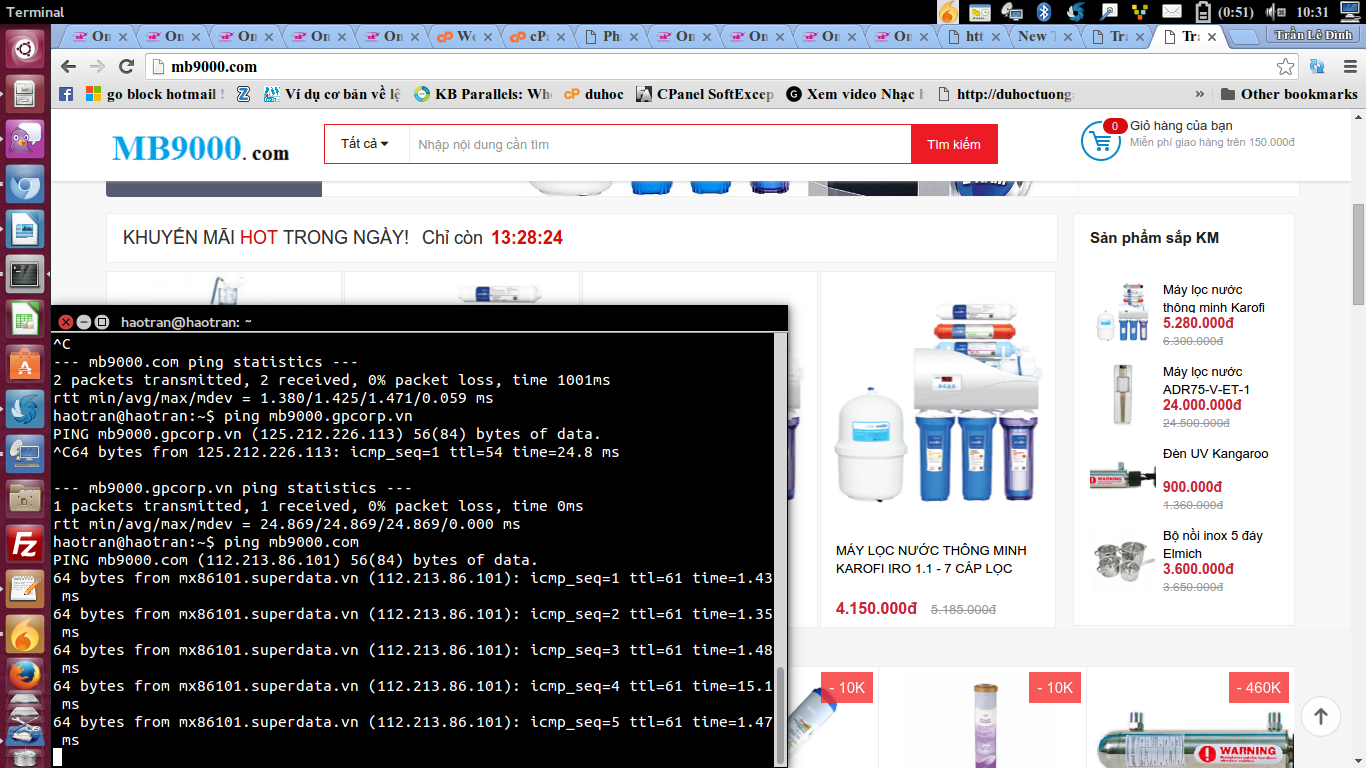Click the battery (0:51) indicator
Viewport: 1366px width, 768px height.
point(1224,12)
